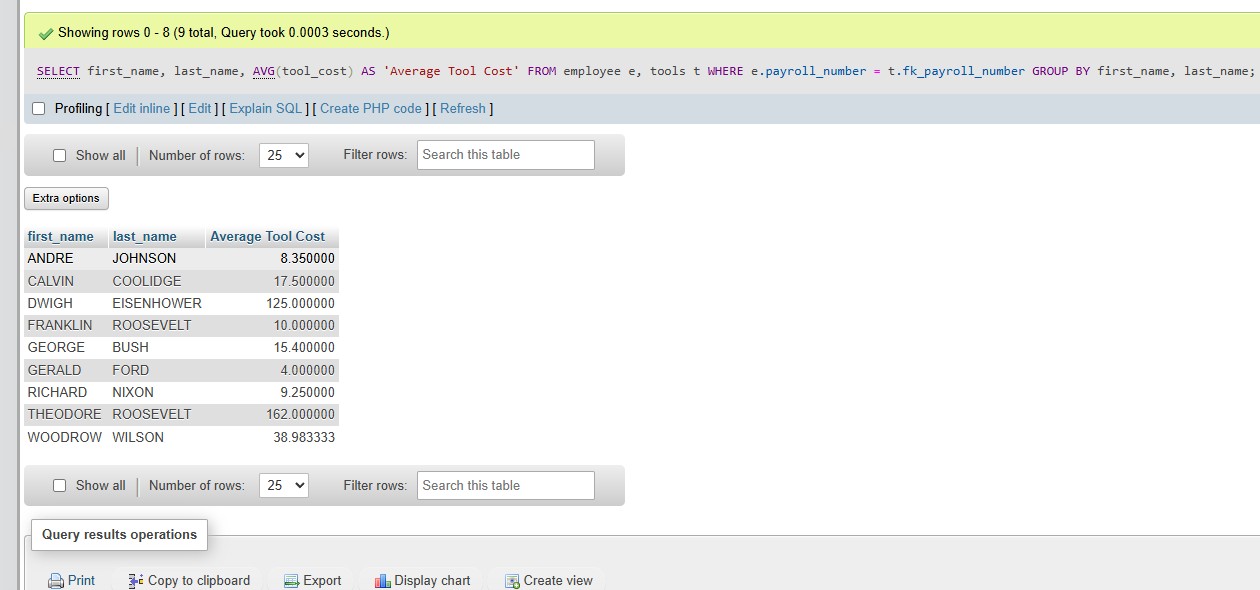
Task: Select the 8.350000 value cell
Action: (x=273, y=258)
